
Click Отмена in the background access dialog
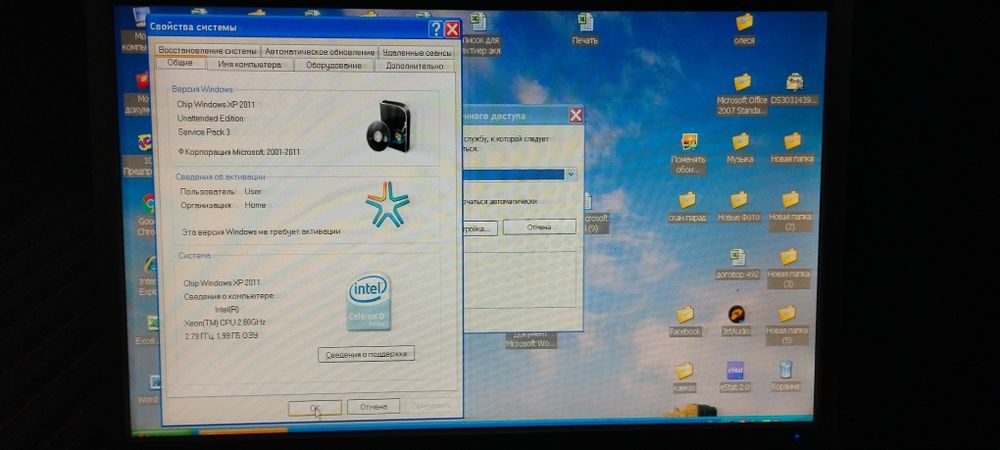click(x=539, y=227)
